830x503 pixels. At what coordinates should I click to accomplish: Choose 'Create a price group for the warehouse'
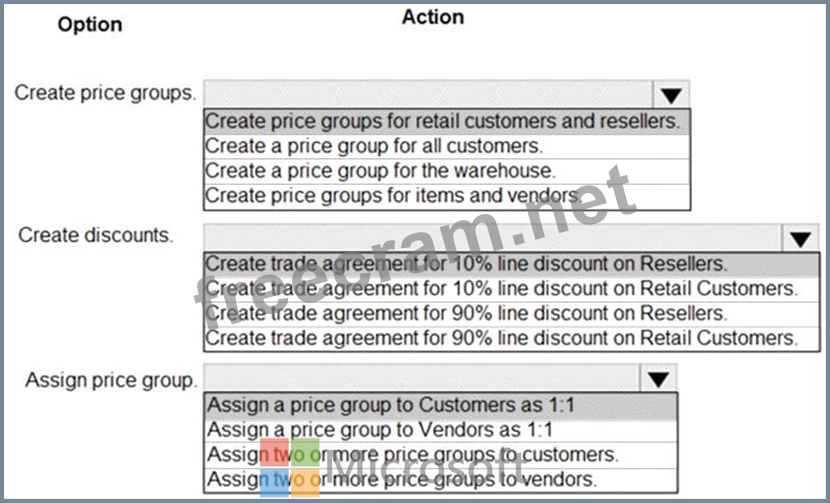447,171
